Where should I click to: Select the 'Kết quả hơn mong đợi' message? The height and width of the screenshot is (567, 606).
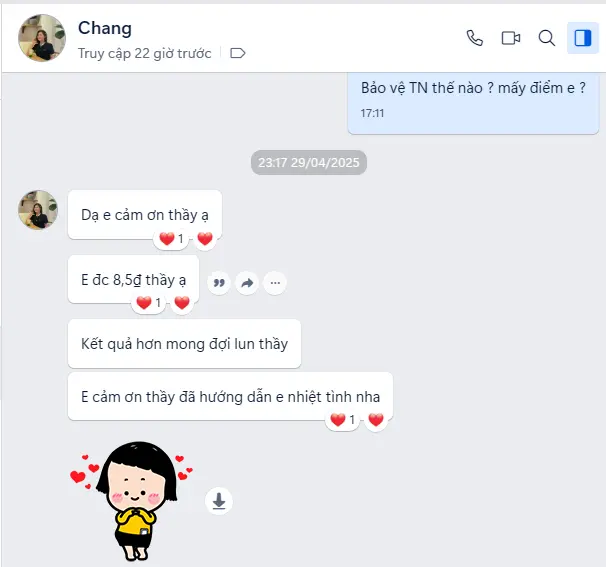[184, 344]
